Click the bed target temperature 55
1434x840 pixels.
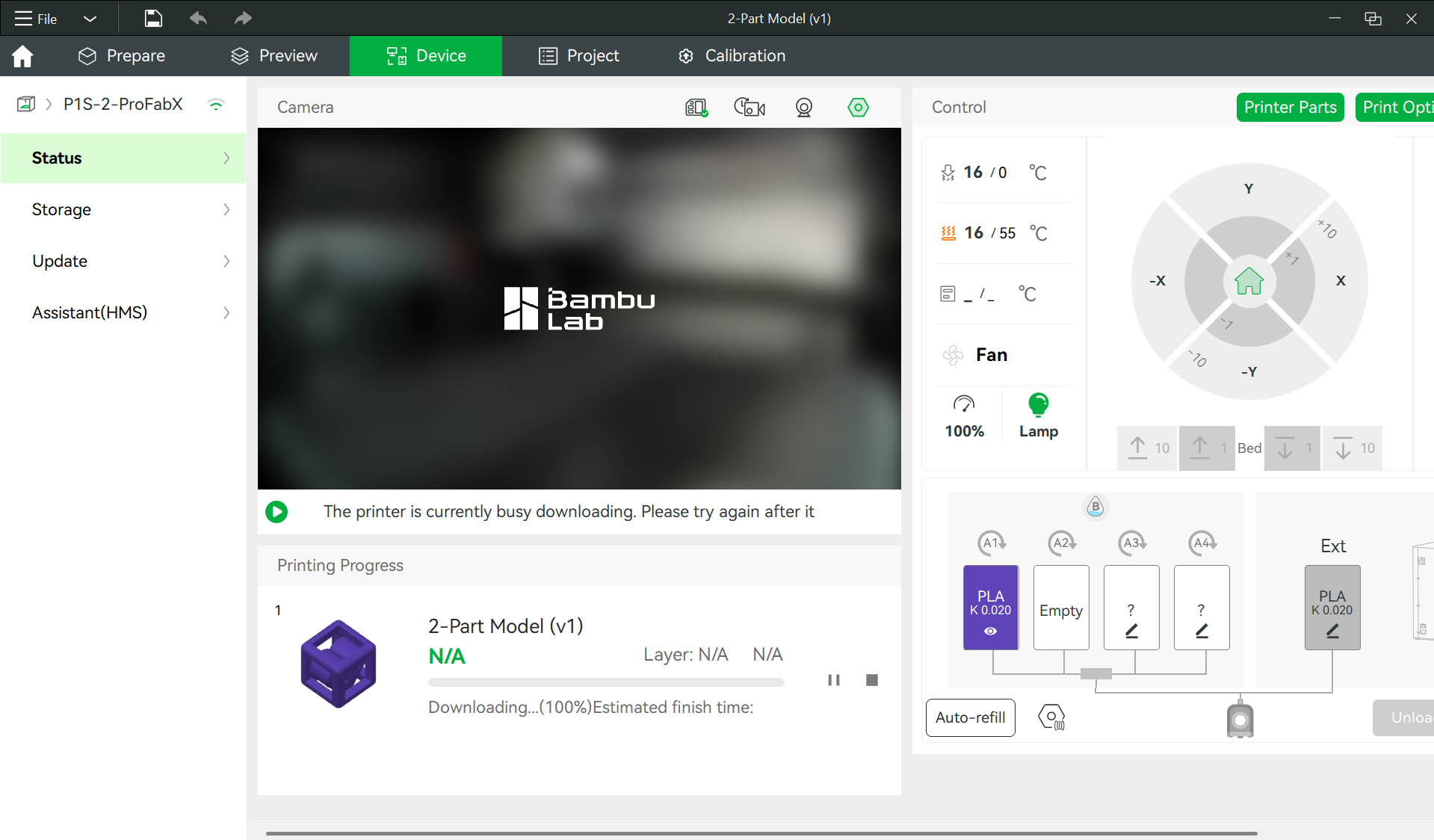tap(1007, 233)
